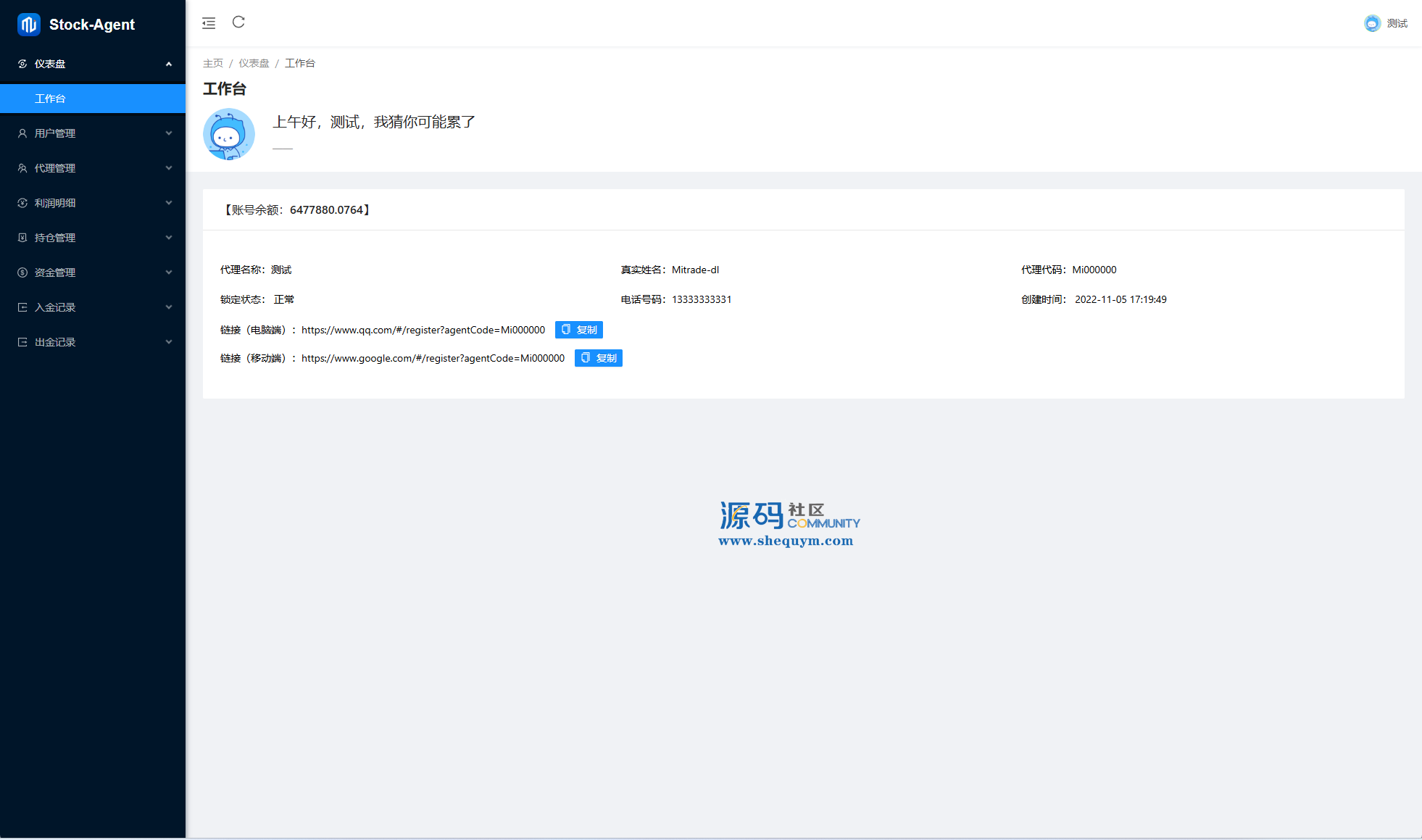1422x840 pixels.
Task: Expand the 入金记录 submenu arrow
Action: click(x=169, y=307)
